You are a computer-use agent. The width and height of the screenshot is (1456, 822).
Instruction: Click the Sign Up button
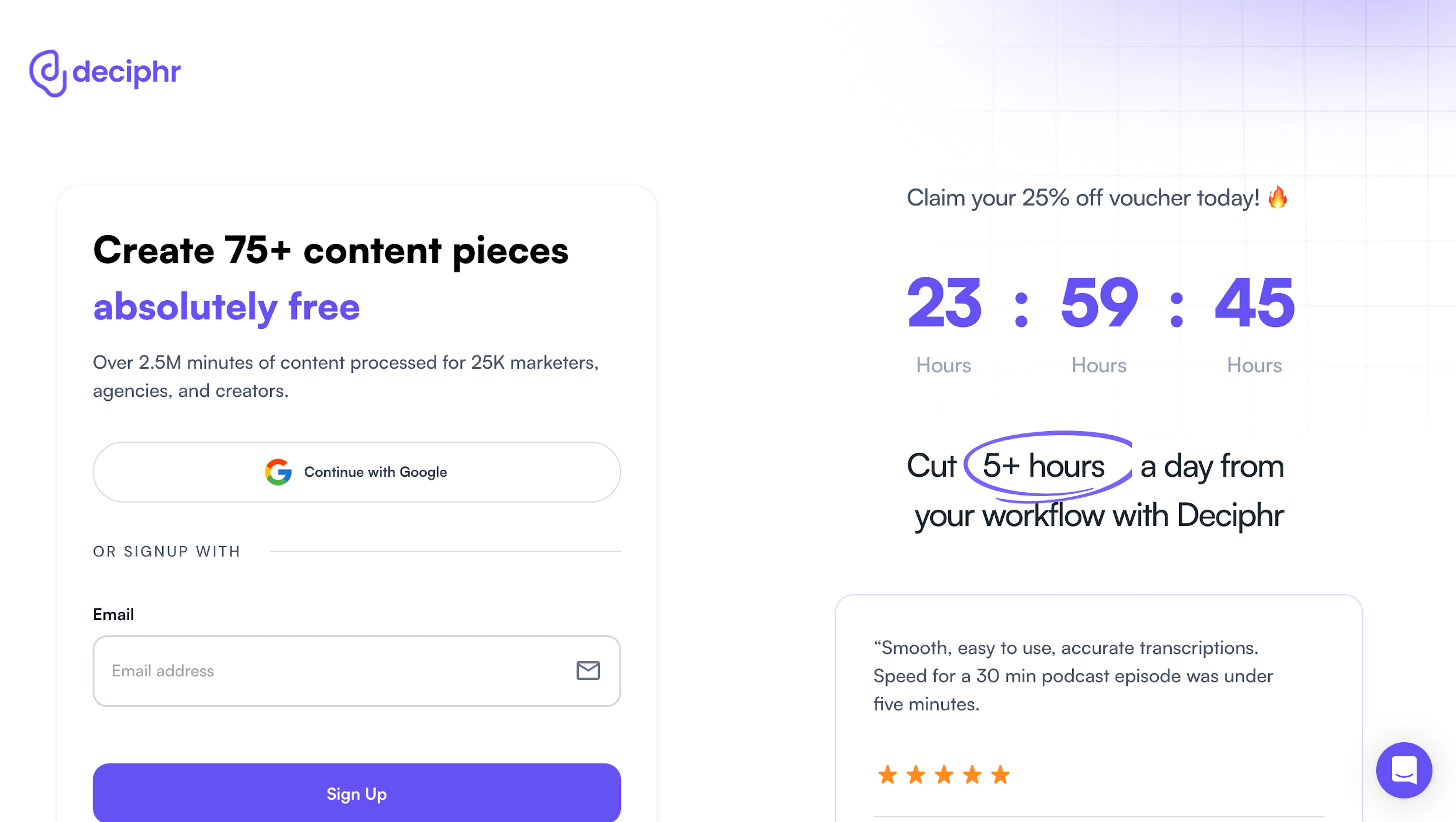pos(357,793)
